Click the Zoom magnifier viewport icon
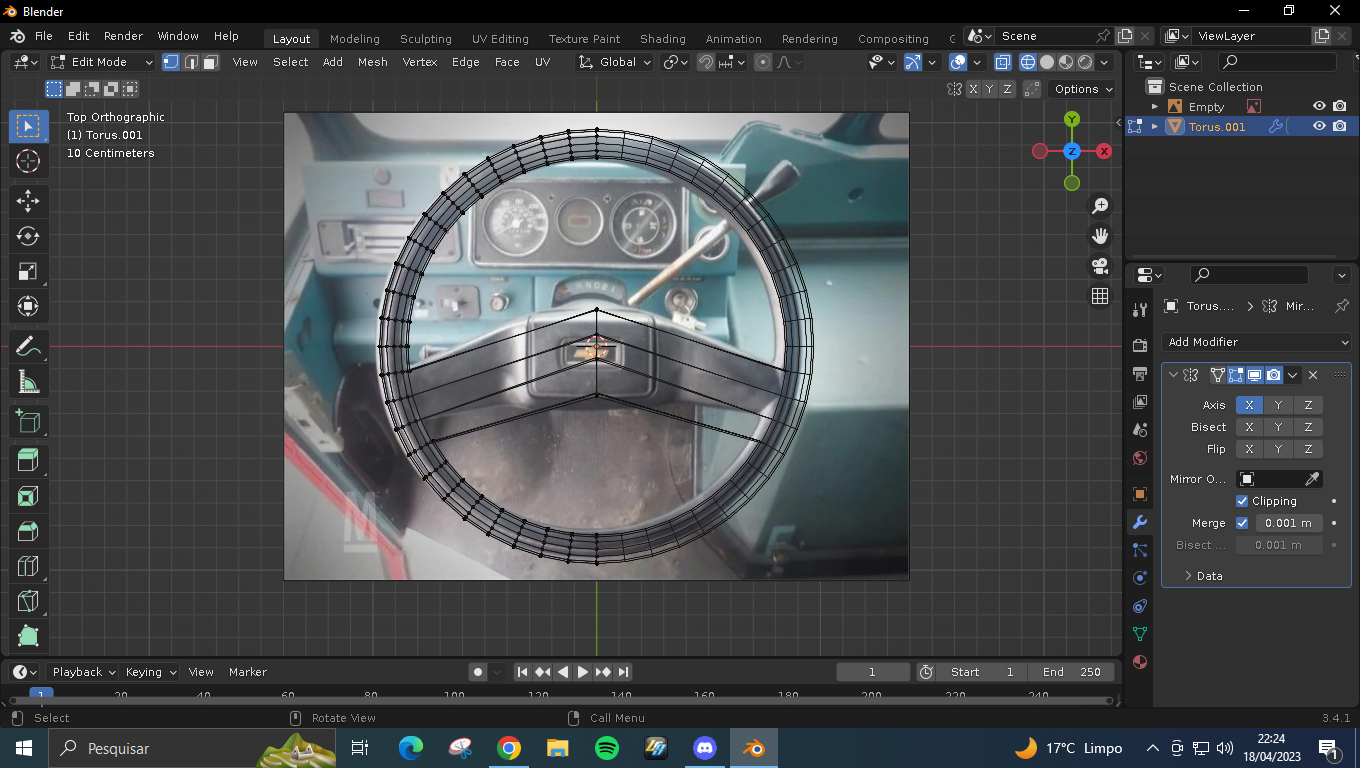 (1100, 206)
